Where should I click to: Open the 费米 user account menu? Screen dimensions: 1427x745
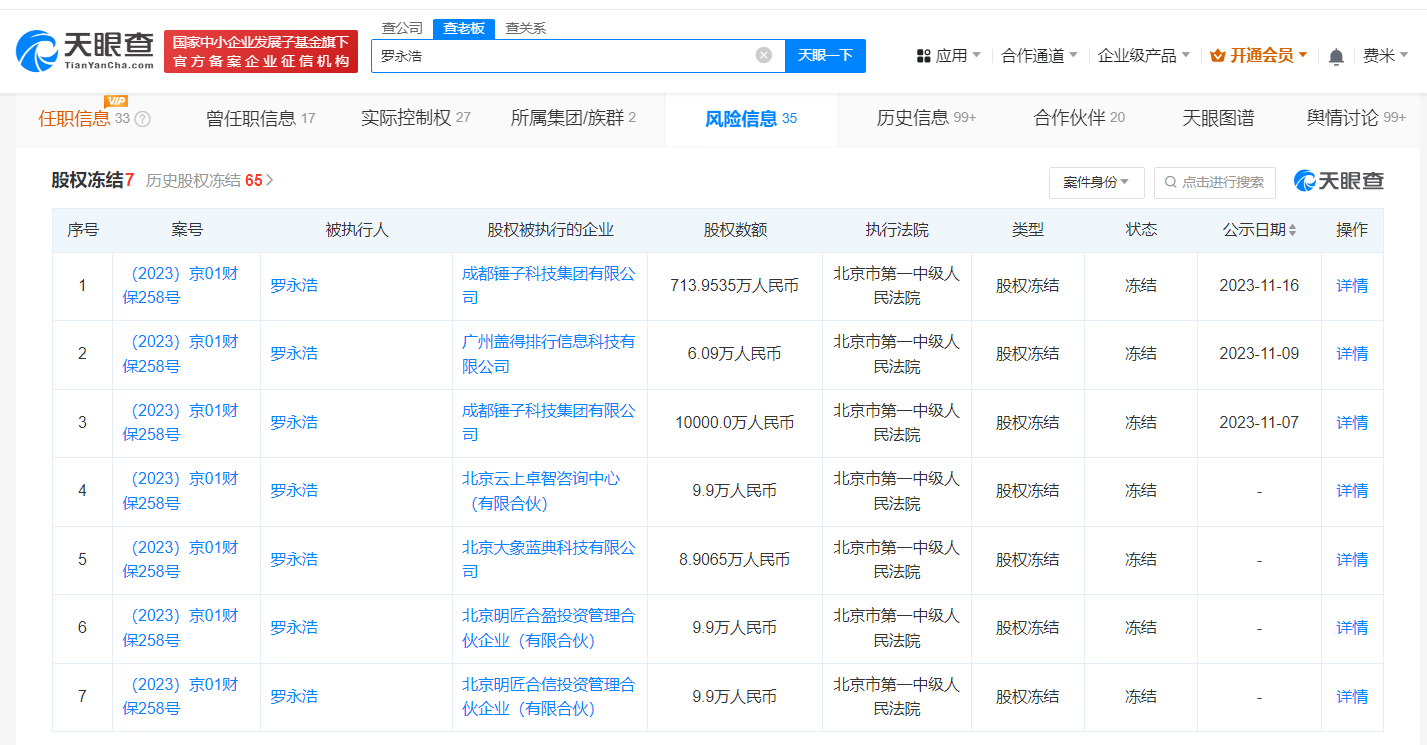coord(1385,56)
